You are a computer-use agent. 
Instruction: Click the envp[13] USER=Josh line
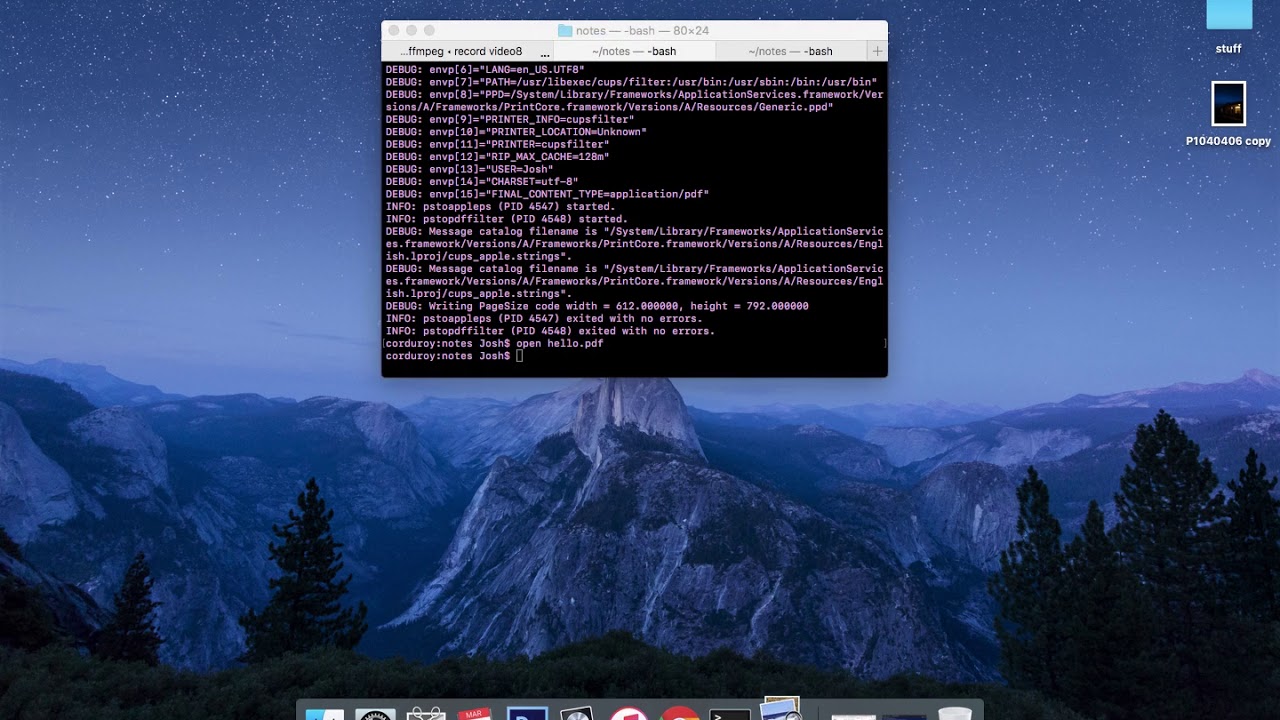click(469, 169)
